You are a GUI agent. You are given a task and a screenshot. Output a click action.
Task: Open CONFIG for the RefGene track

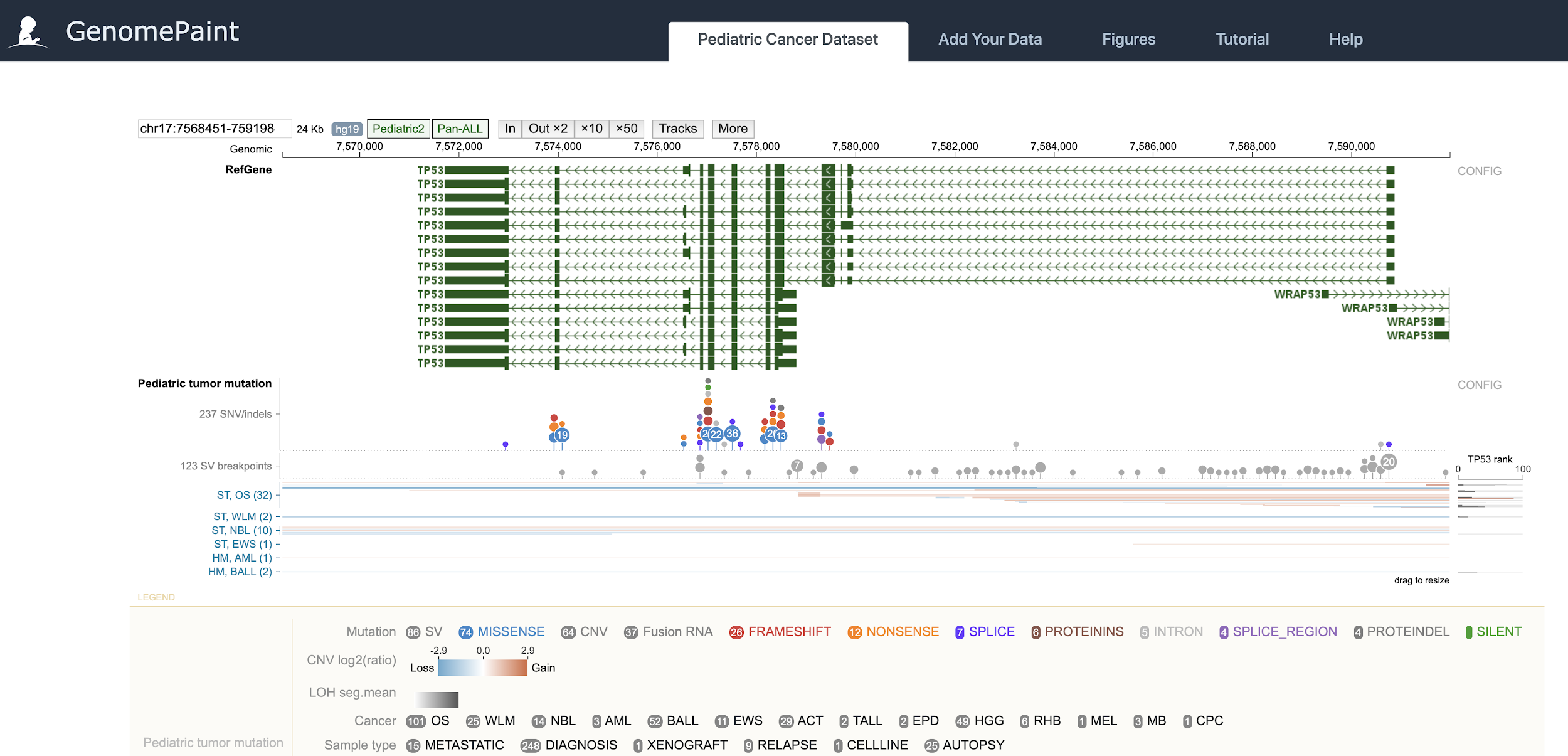click(x=1479, y=171)
